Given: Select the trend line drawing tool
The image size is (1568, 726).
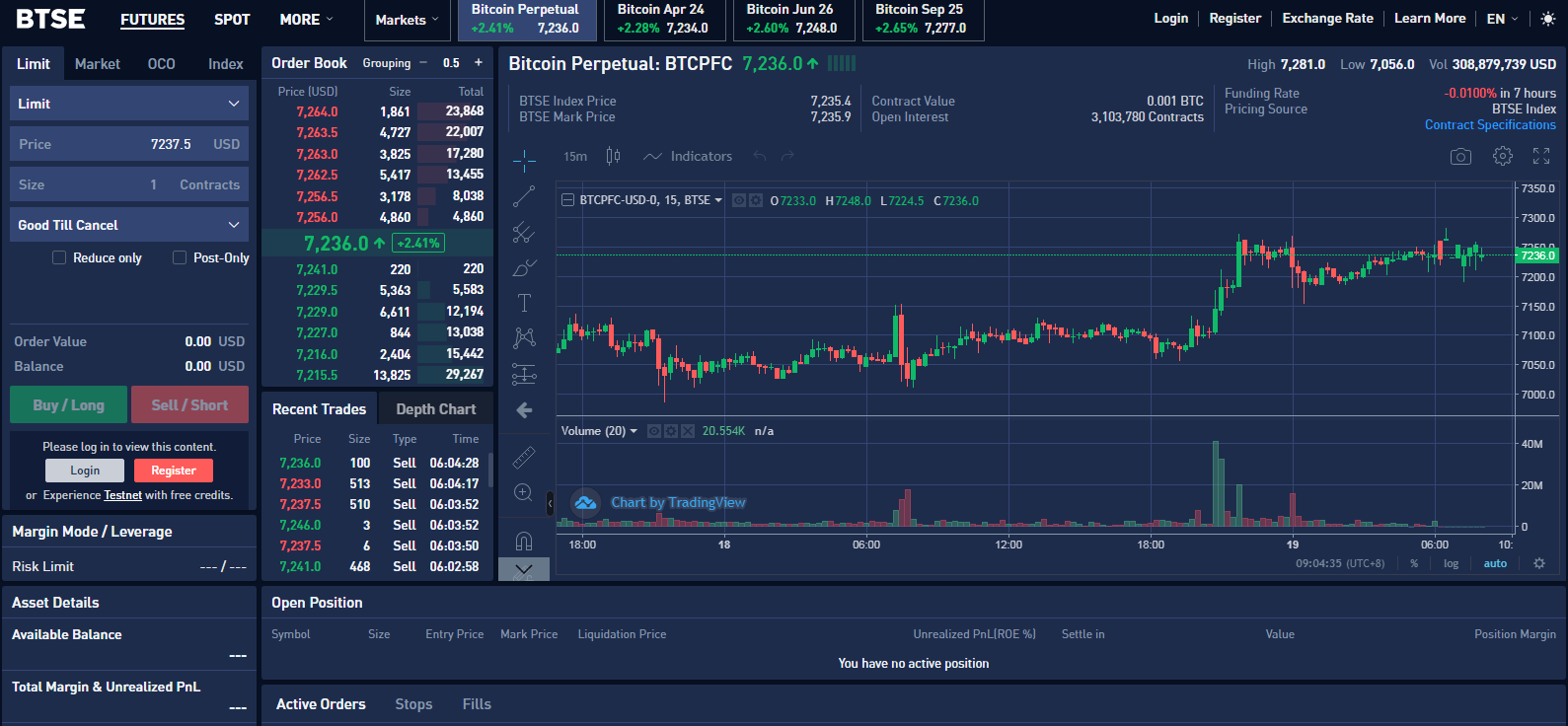Looking at the screenshot, I should click(524, 196).
